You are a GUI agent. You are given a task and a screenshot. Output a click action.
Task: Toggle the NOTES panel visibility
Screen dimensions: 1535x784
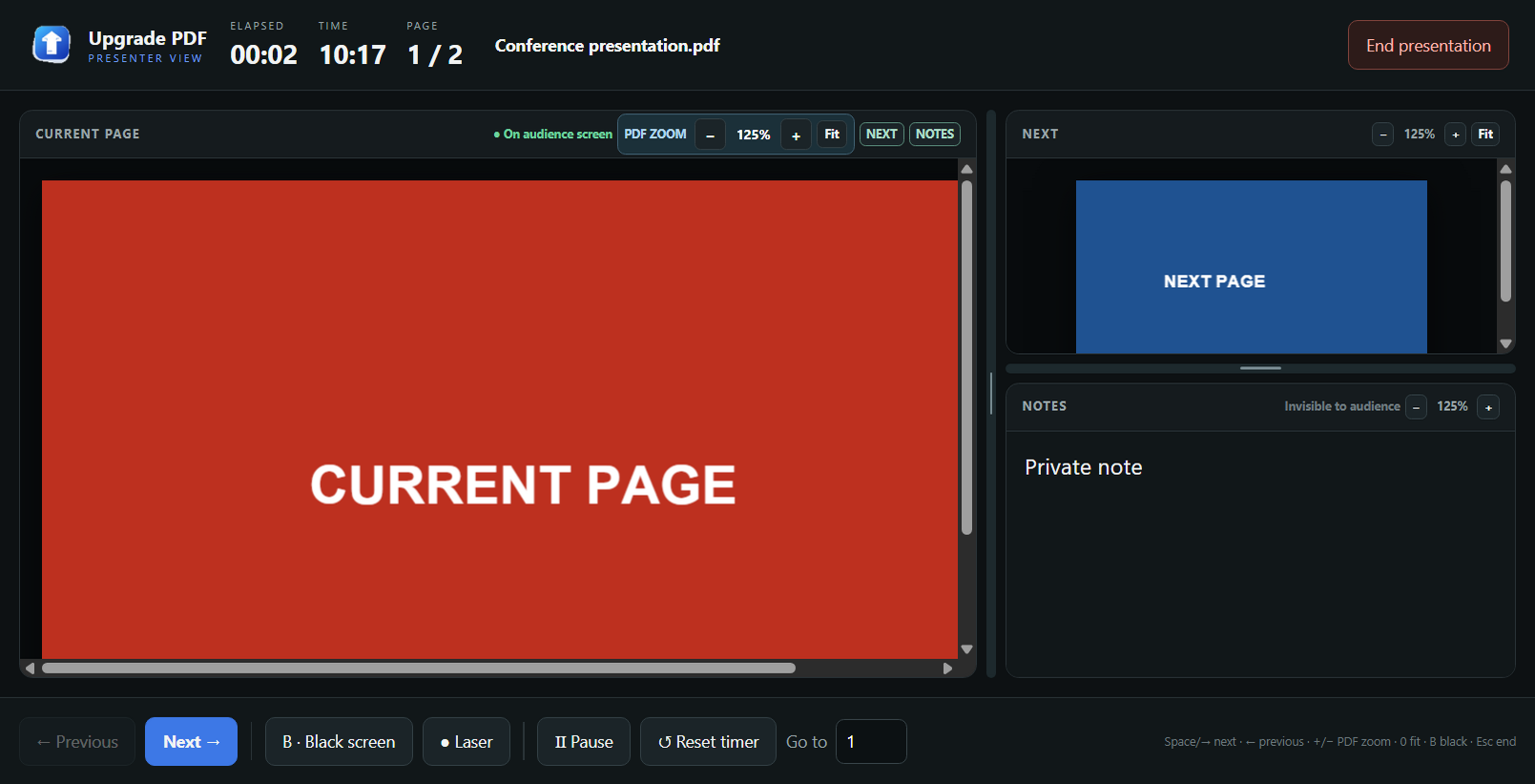[x=935, y=134]
